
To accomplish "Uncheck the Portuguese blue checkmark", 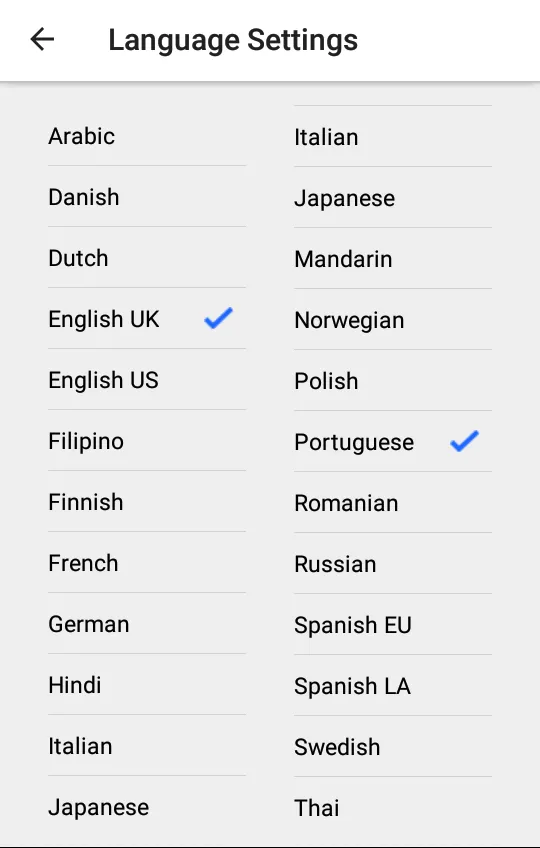I will click(x=464, y=441).
